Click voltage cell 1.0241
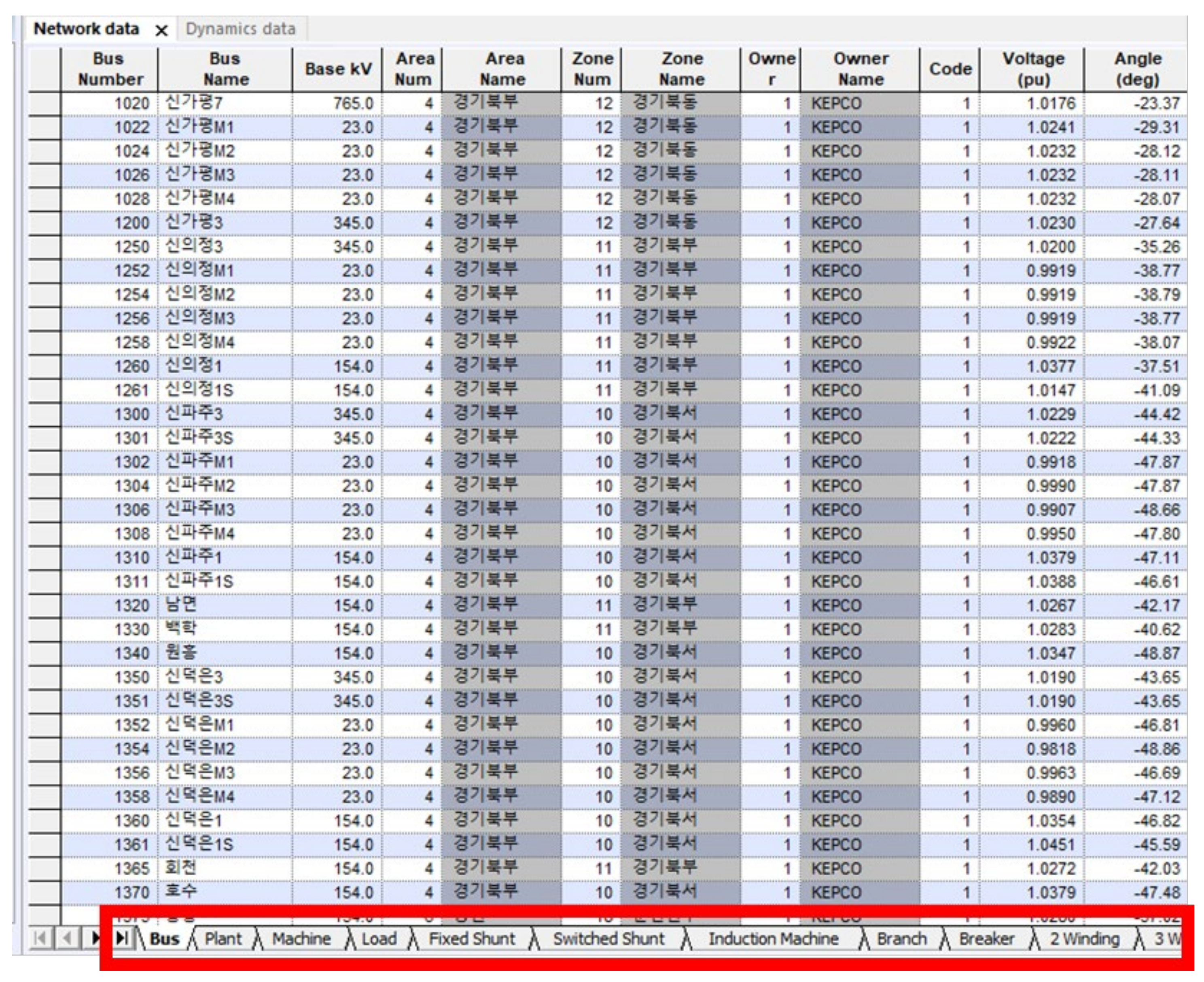Image resolution: width=1204 pixels, height=982 pixels. pos(1032,127)
